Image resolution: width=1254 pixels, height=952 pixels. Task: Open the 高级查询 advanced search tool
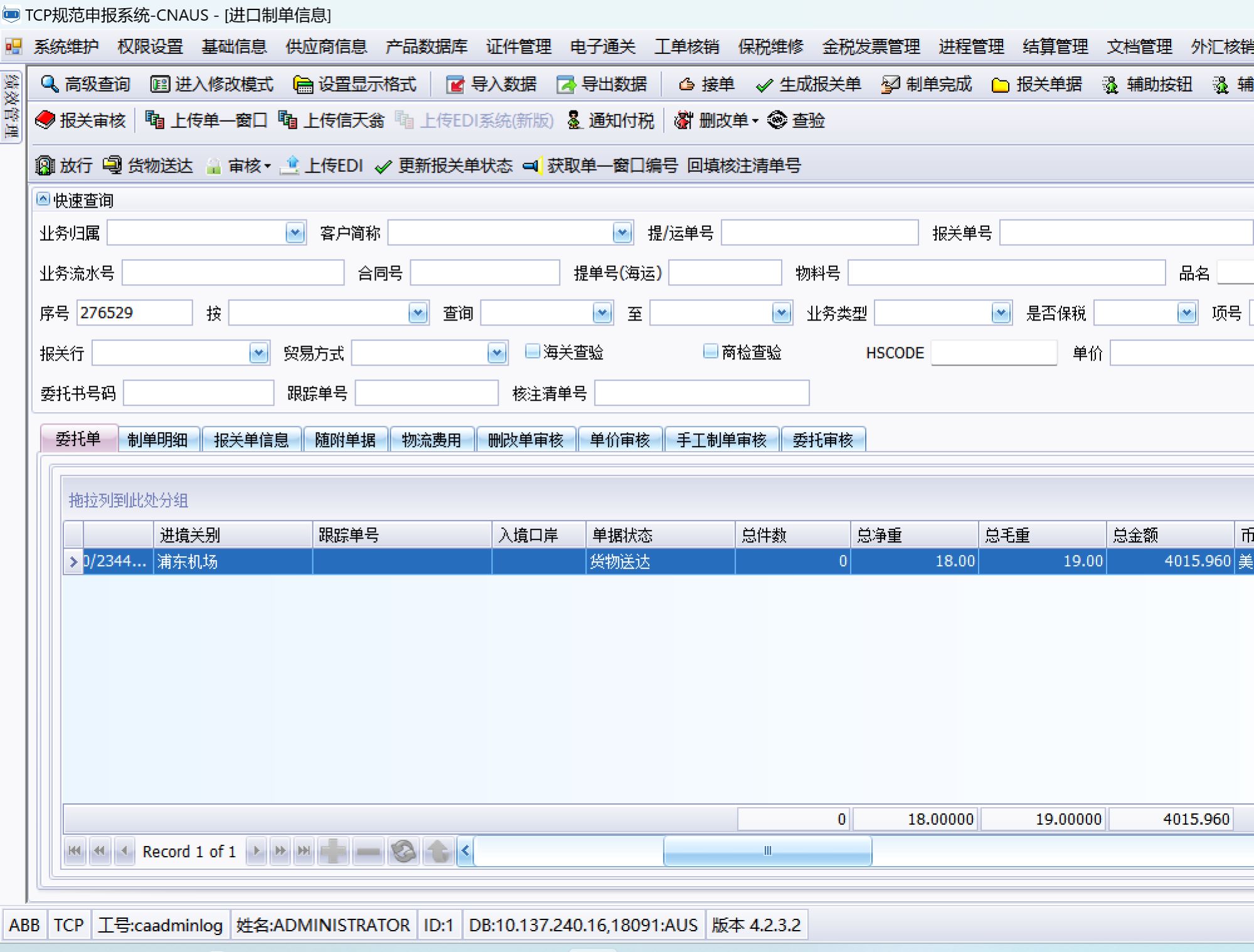coord(85,84)
